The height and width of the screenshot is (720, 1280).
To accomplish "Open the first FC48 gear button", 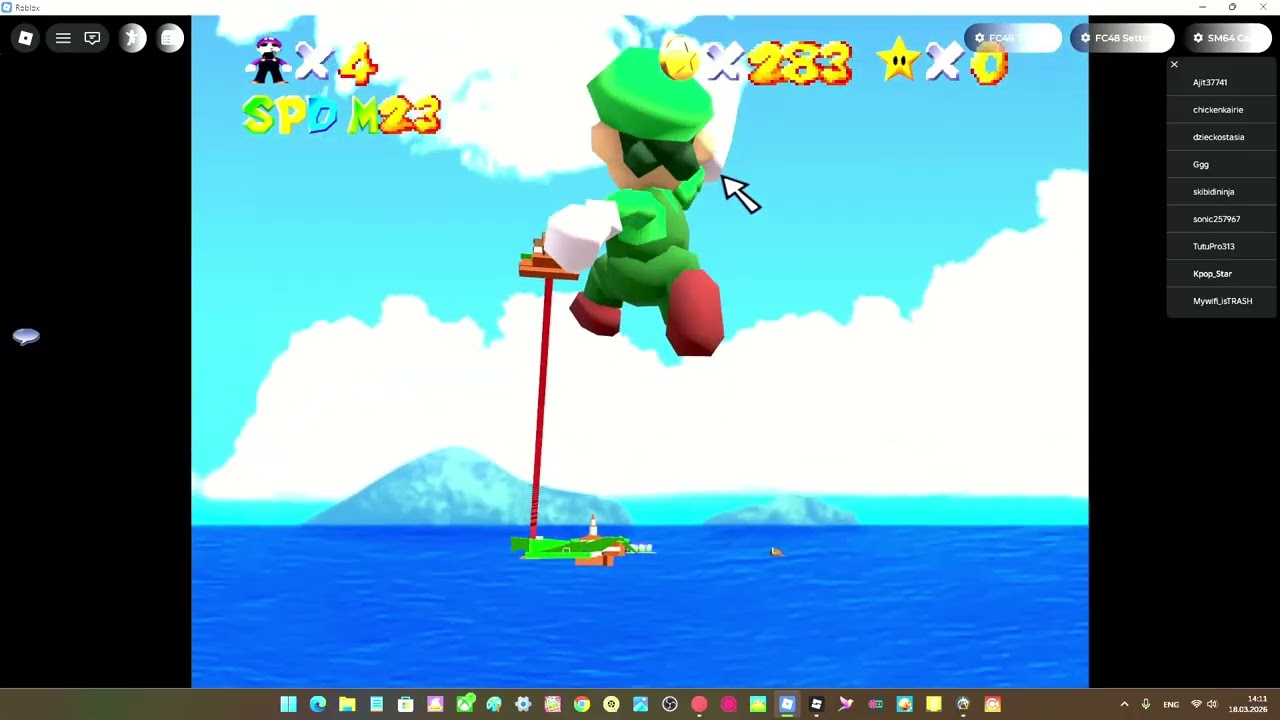I will (1012, 38).
